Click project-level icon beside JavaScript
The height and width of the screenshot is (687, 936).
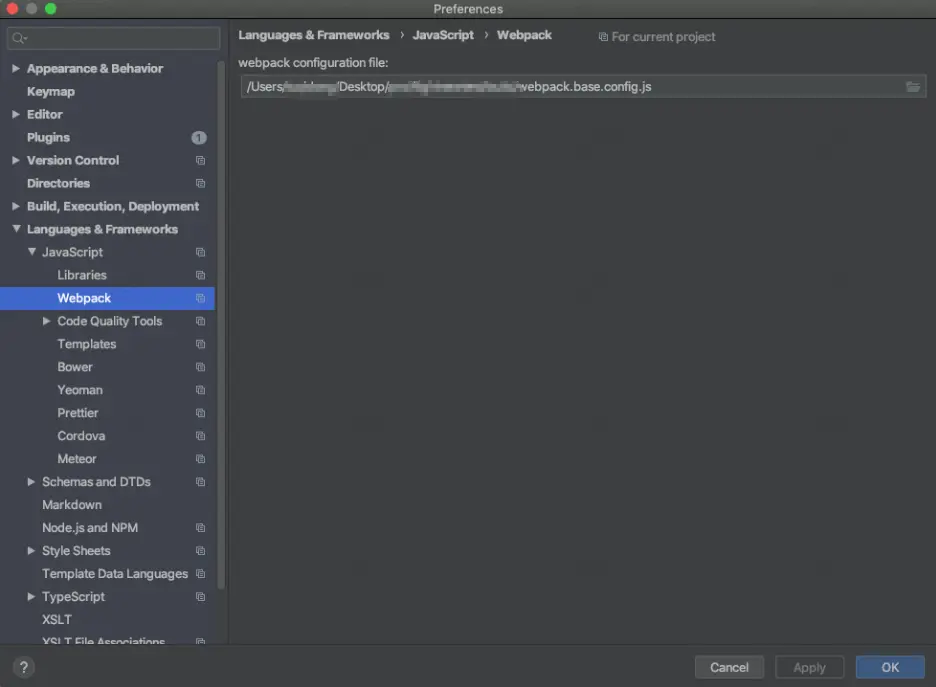click(x=201, y=252)
